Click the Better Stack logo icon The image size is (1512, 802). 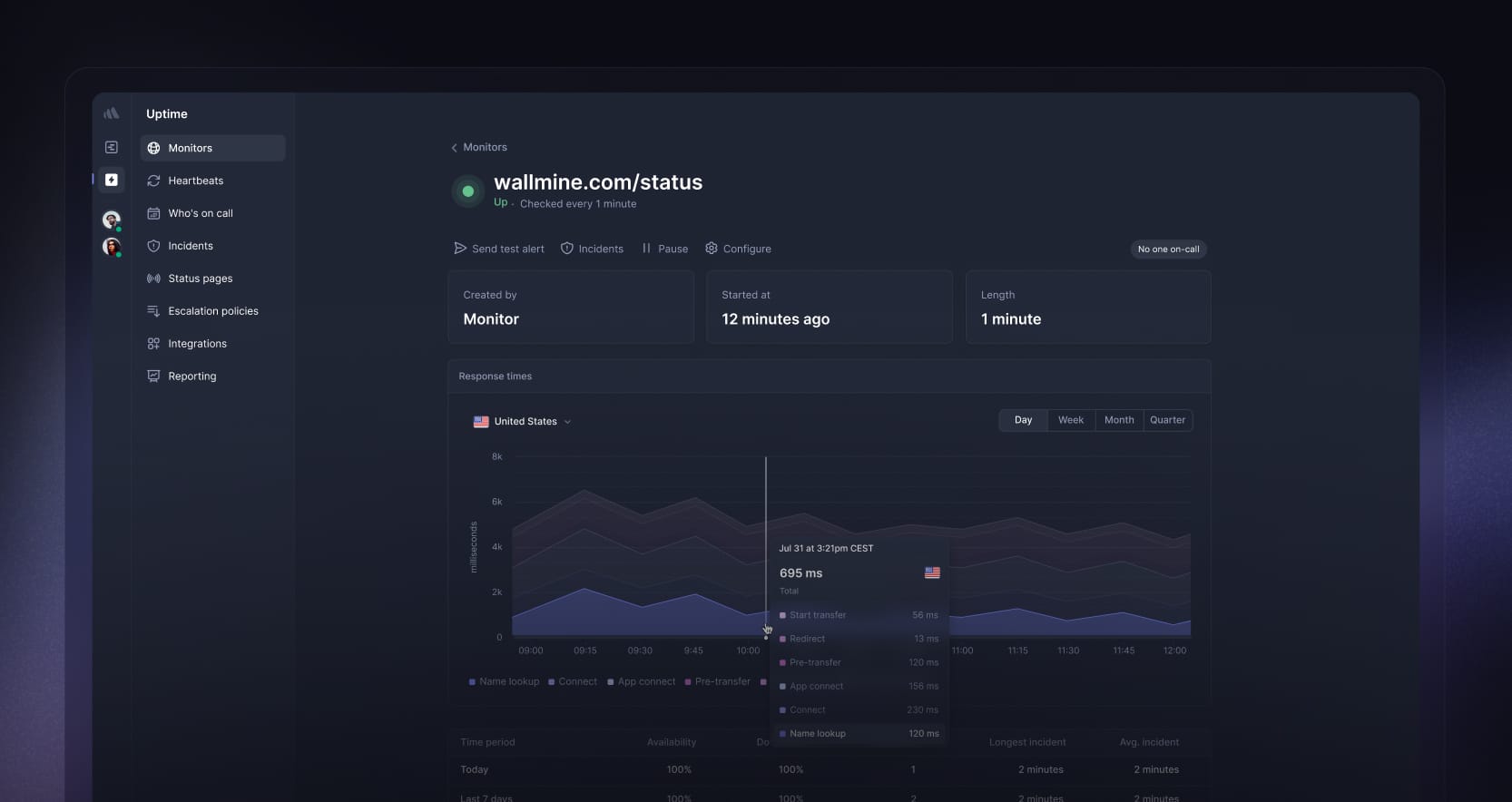112,113
